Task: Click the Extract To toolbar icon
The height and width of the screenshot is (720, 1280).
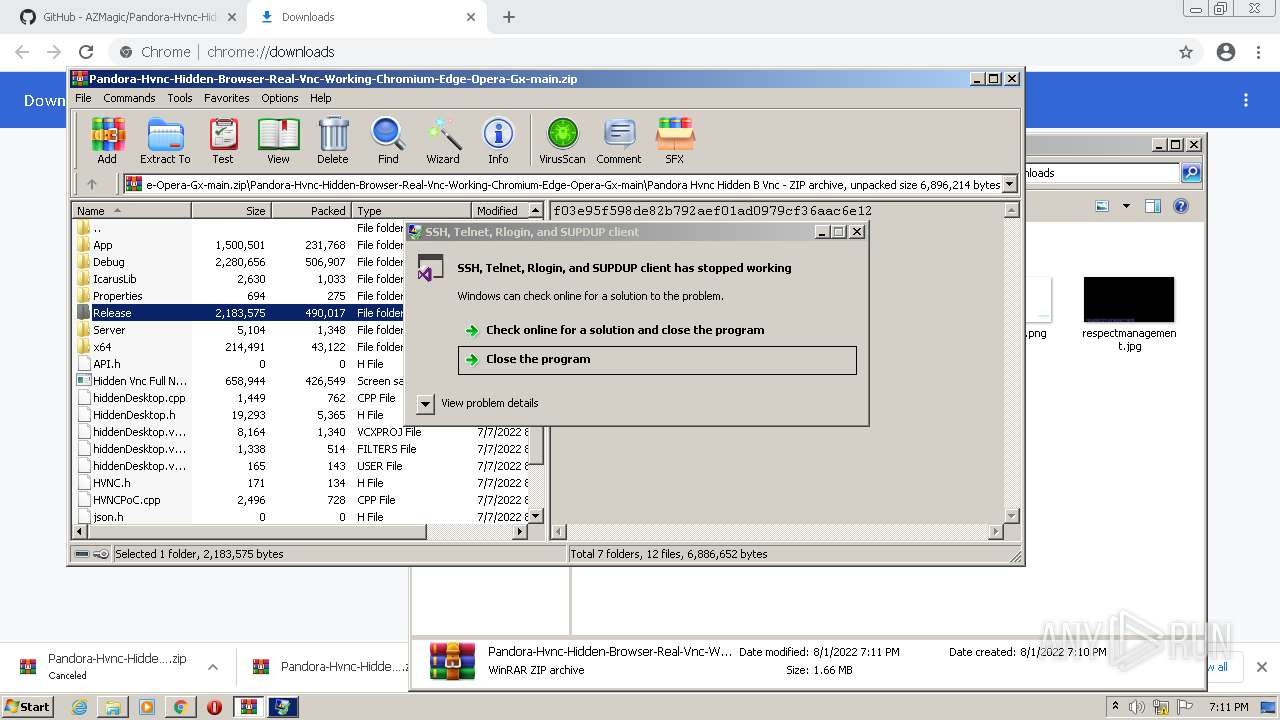Action: [165, 140]
